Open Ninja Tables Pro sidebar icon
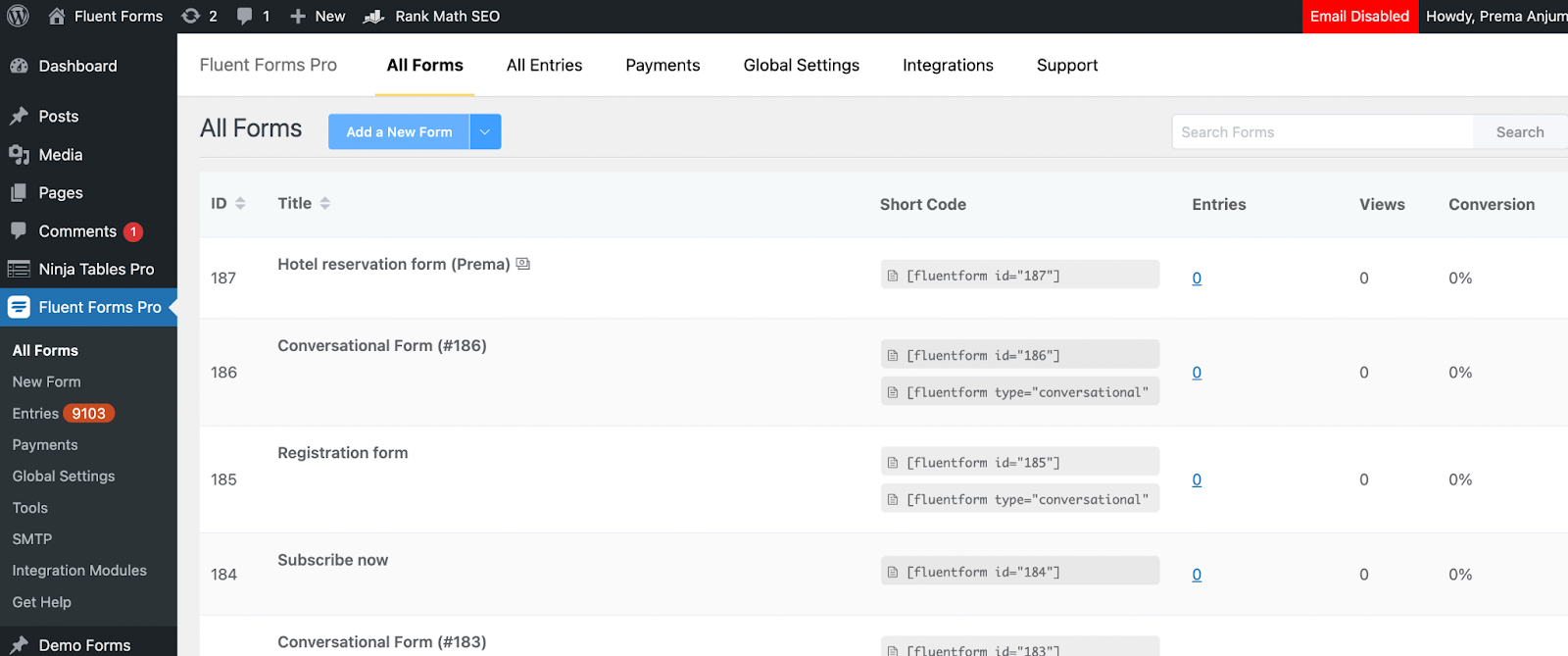The height and width of the screenshot is (656, 1568). 19,269
